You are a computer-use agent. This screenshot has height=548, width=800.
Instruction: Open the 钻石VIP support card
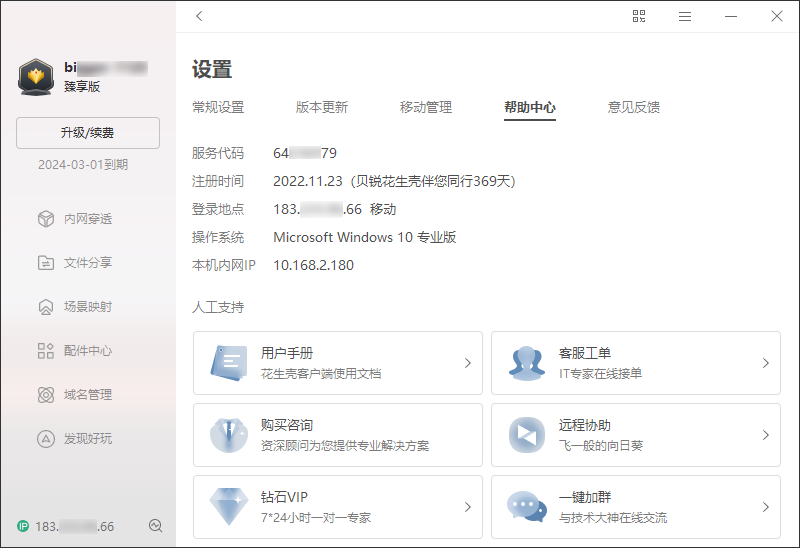click(x=337, y=507)
